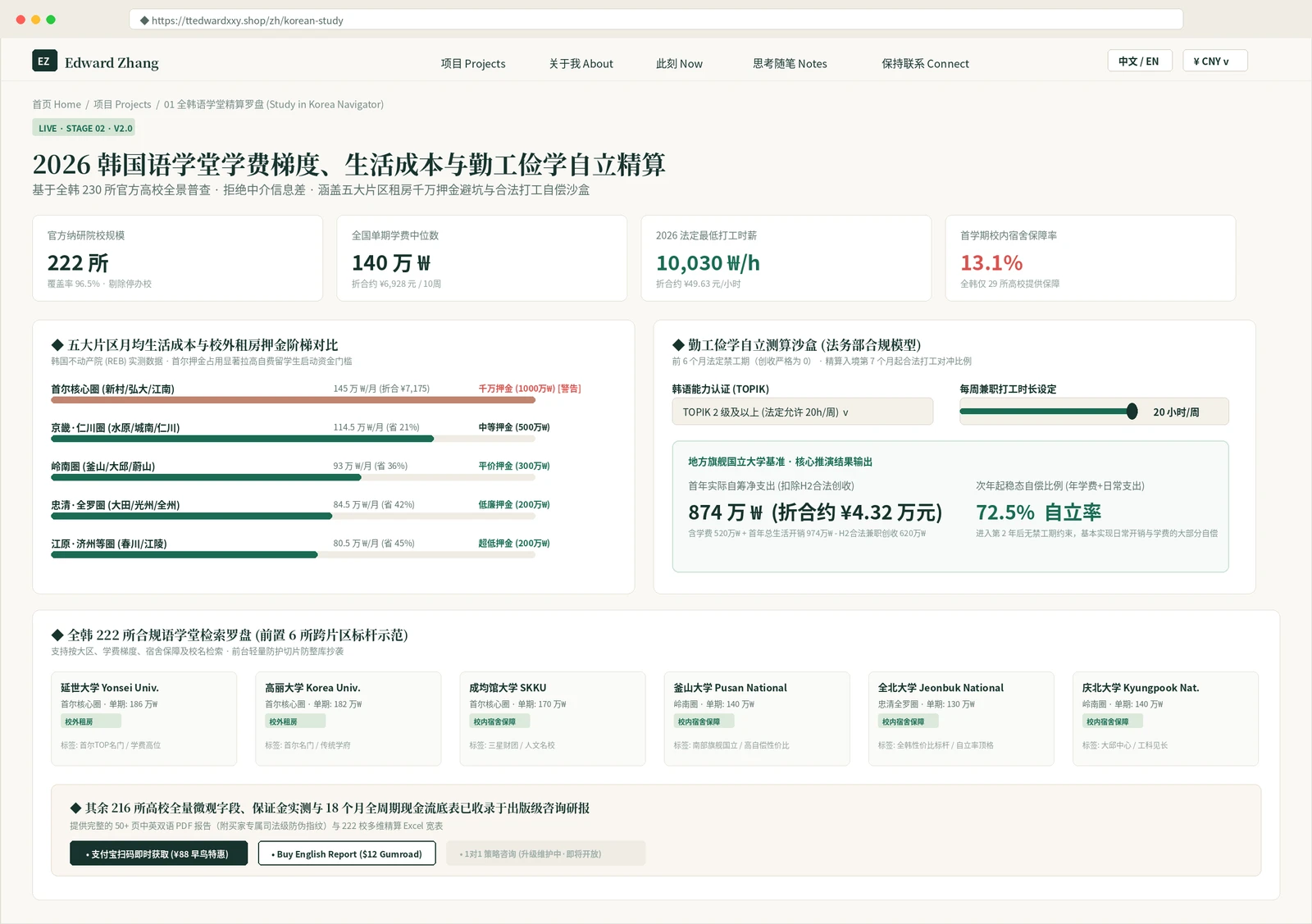Click the 勤工俭学自立测算沙盒 section heading
Screen dimensions: 1312x924
point(796,345)
